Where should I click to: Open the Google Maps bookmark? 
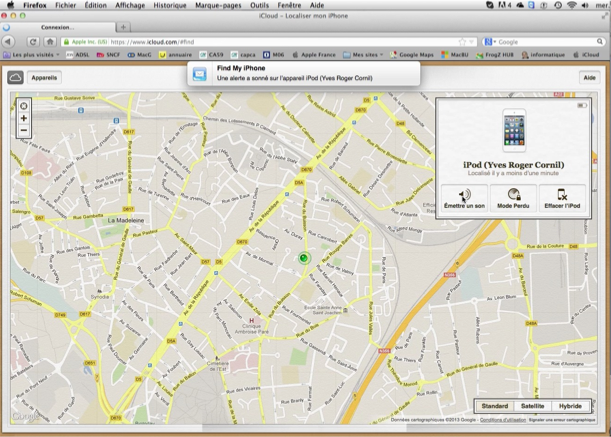click(412, 55)
